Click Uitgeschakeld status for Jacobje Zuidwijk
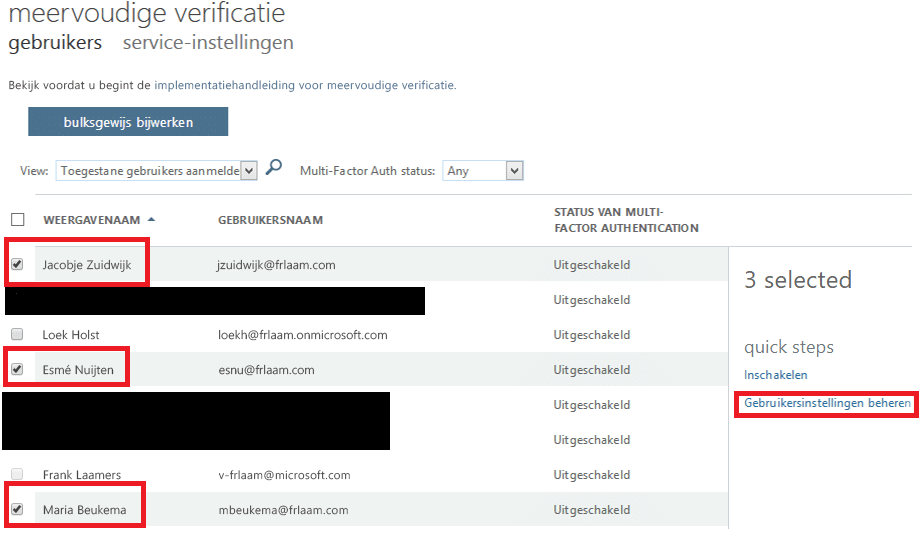Image resolution: width=920 pixels, height=543 pixels. [592, 265]
